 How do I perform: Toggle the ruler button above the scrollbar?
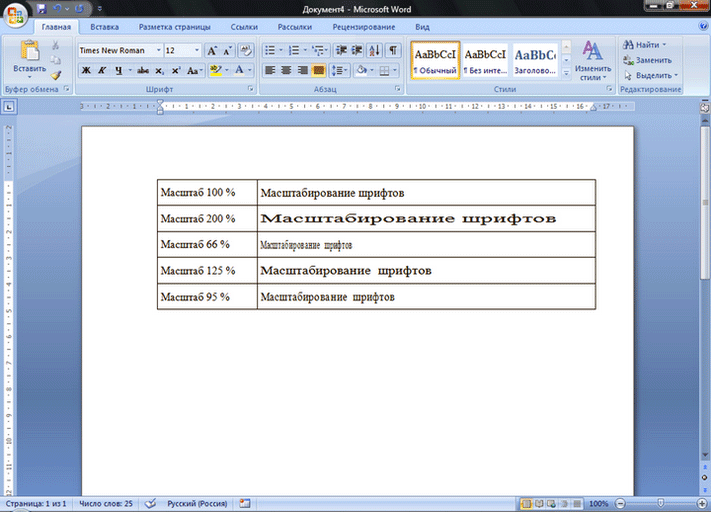(x=704, y=107)
